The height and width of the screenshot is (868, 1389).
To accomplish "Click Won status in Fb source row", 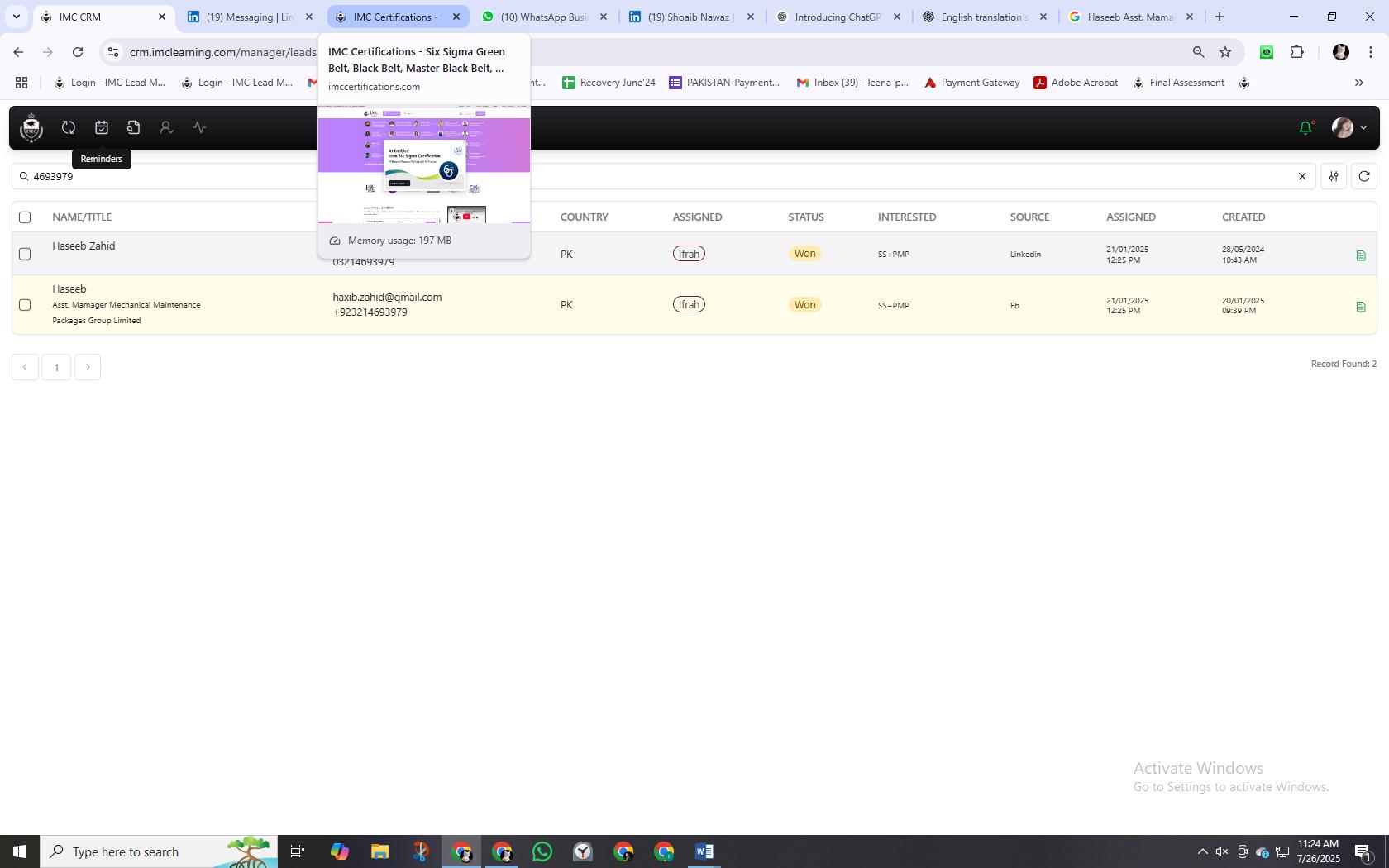I will pos(804,305).
